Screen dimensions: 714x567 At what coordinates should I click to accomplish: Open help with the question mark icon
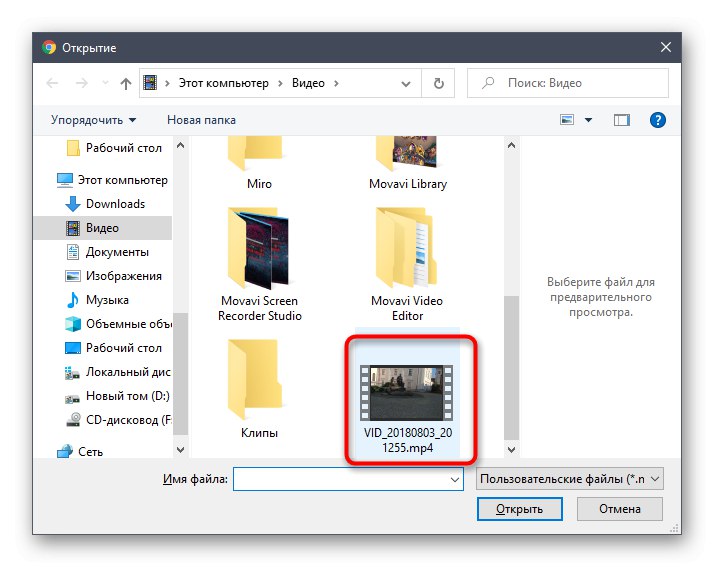coord(658,120)
